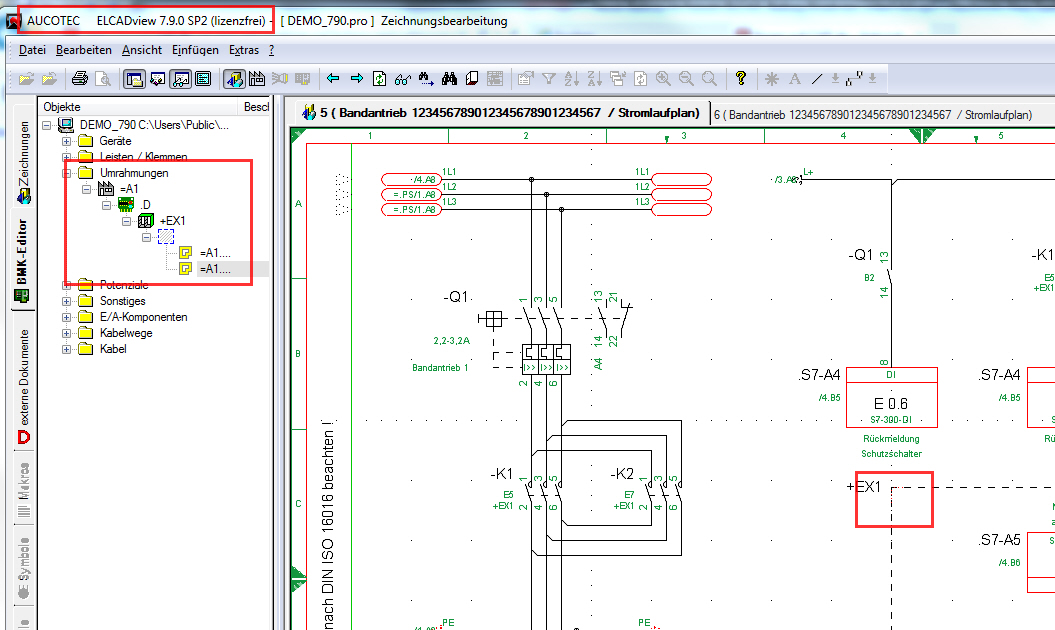Click the -K1 contactor label above E5
1055x630 pixels.
(502, 474)
